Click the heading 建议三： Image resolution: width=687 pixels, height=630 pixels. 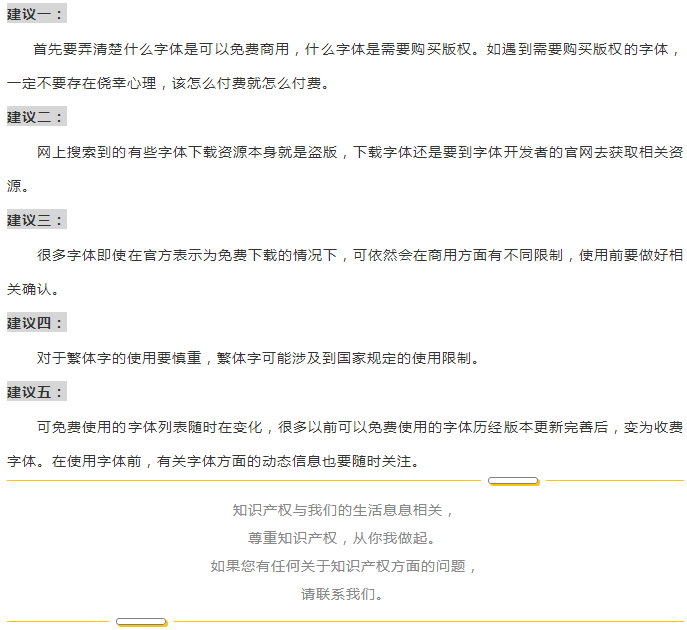pyautogui.click(x=37, y=219)
